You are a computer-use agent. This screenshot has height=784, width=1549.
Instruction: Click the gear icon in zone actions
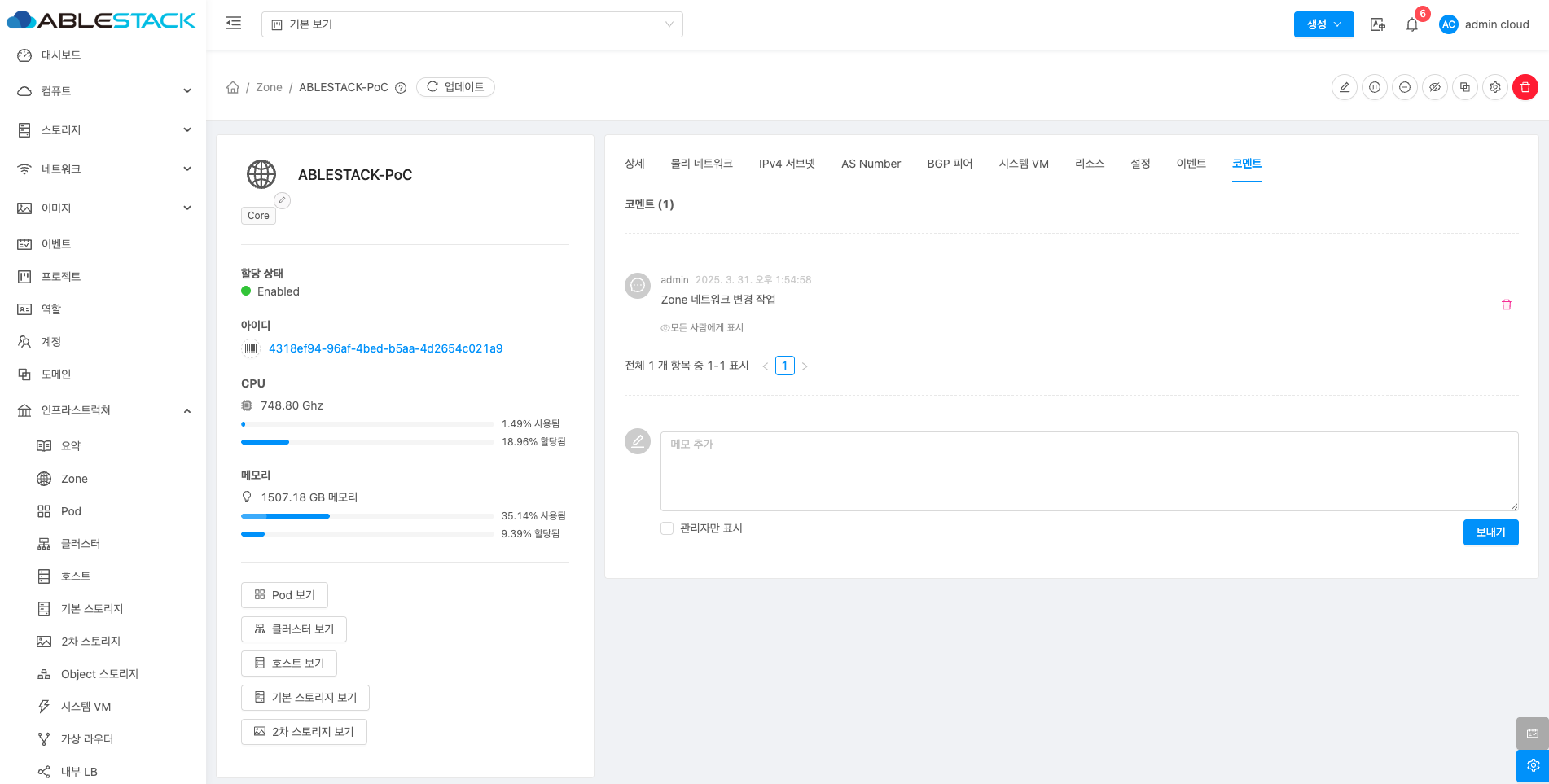click(x=1495, y=87)
